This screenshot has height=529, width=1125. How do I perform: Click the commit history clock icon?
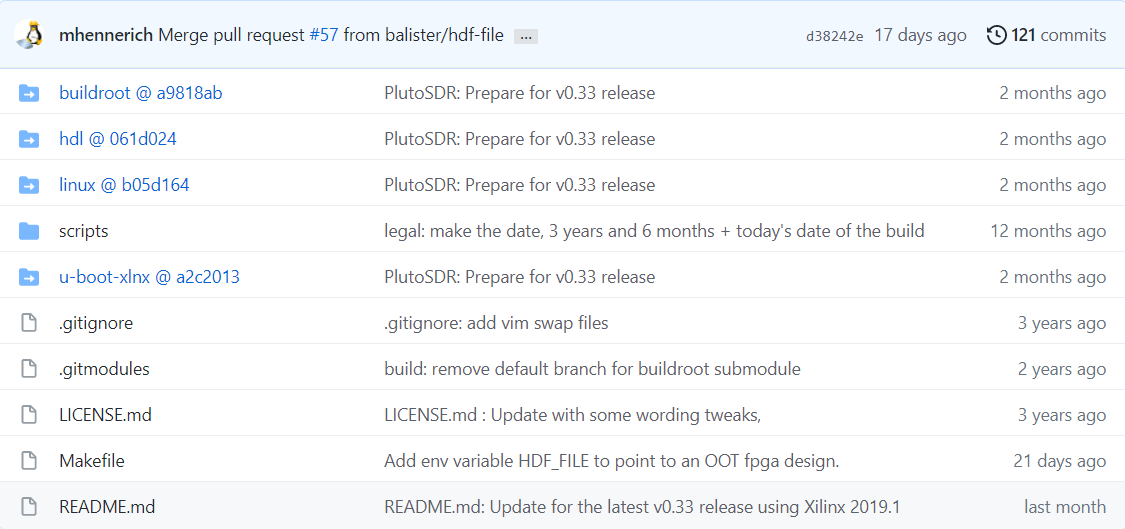coord(996,35)
